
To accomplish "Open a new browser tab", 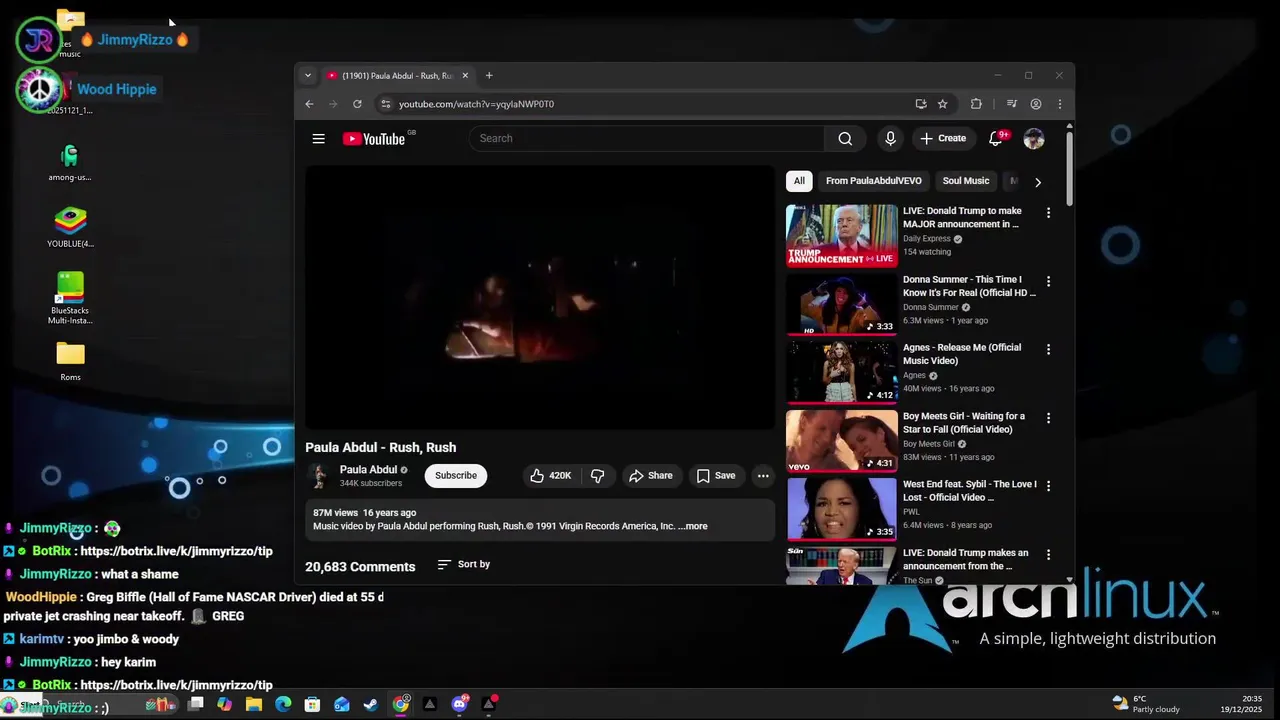I will pyautogui.click(x=489, y=75).
